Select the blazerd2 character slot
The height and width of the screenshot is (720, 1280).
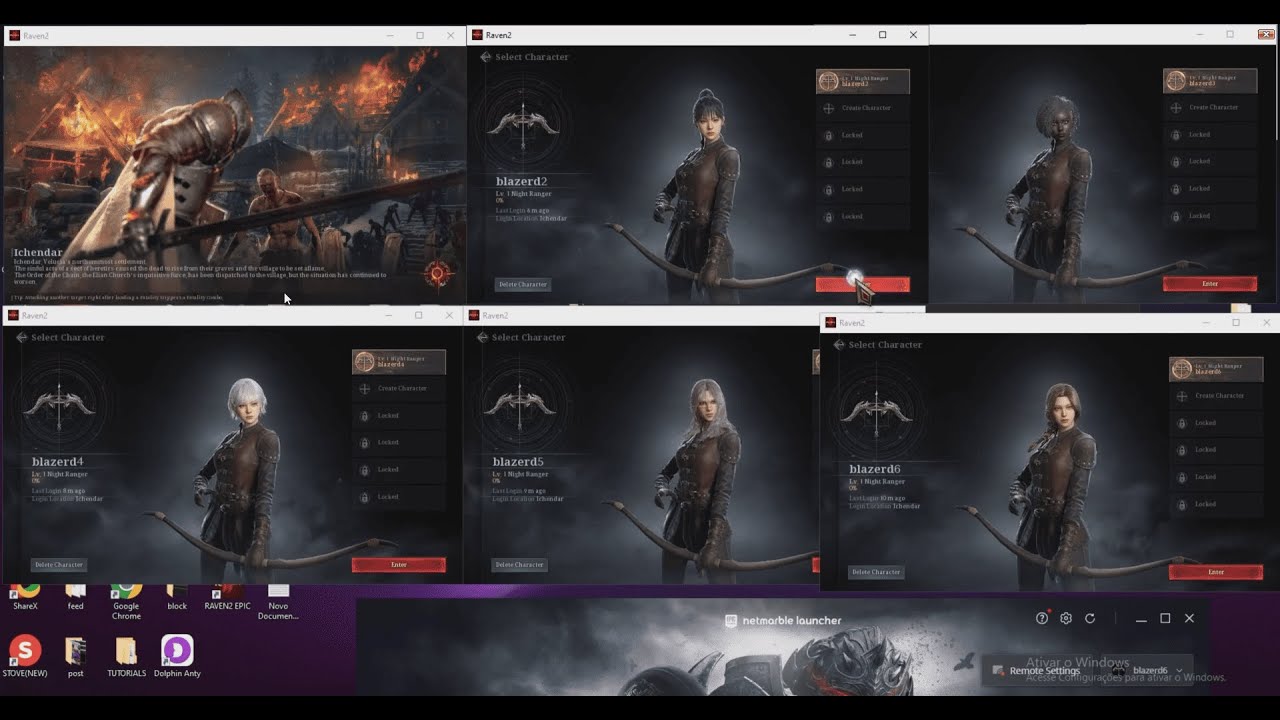click(863, 81)
